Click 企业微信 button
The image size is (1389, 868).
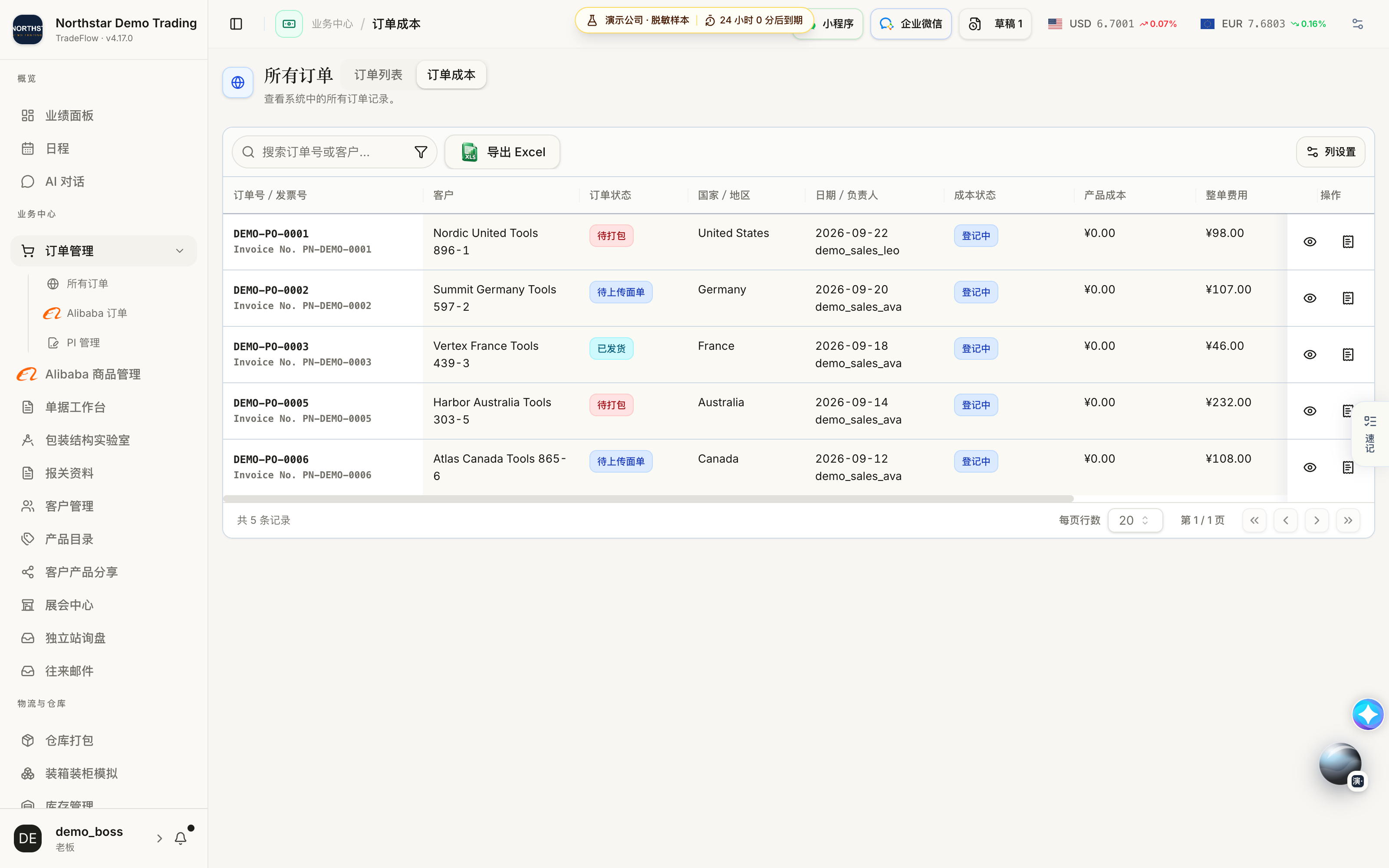(x=910, y=23)
